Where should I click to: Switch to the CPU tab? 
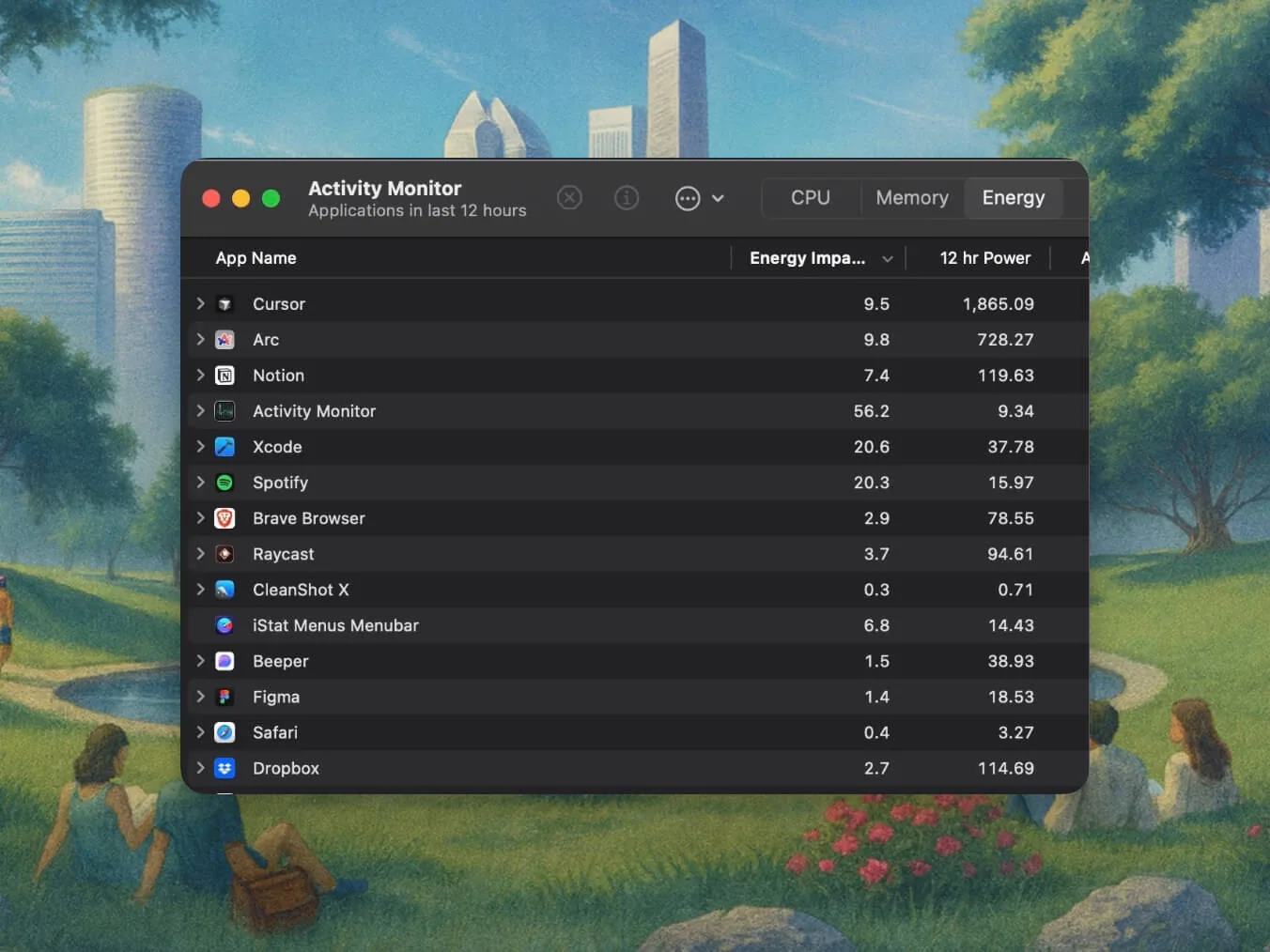pyautogui.click(x=811, y=198)
